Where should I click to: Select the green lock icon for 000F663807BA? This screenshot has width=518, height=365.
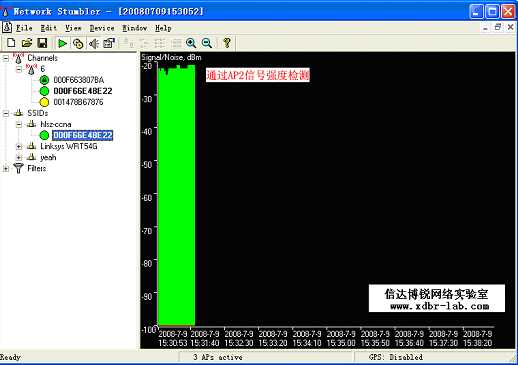(x=44, y=80)
